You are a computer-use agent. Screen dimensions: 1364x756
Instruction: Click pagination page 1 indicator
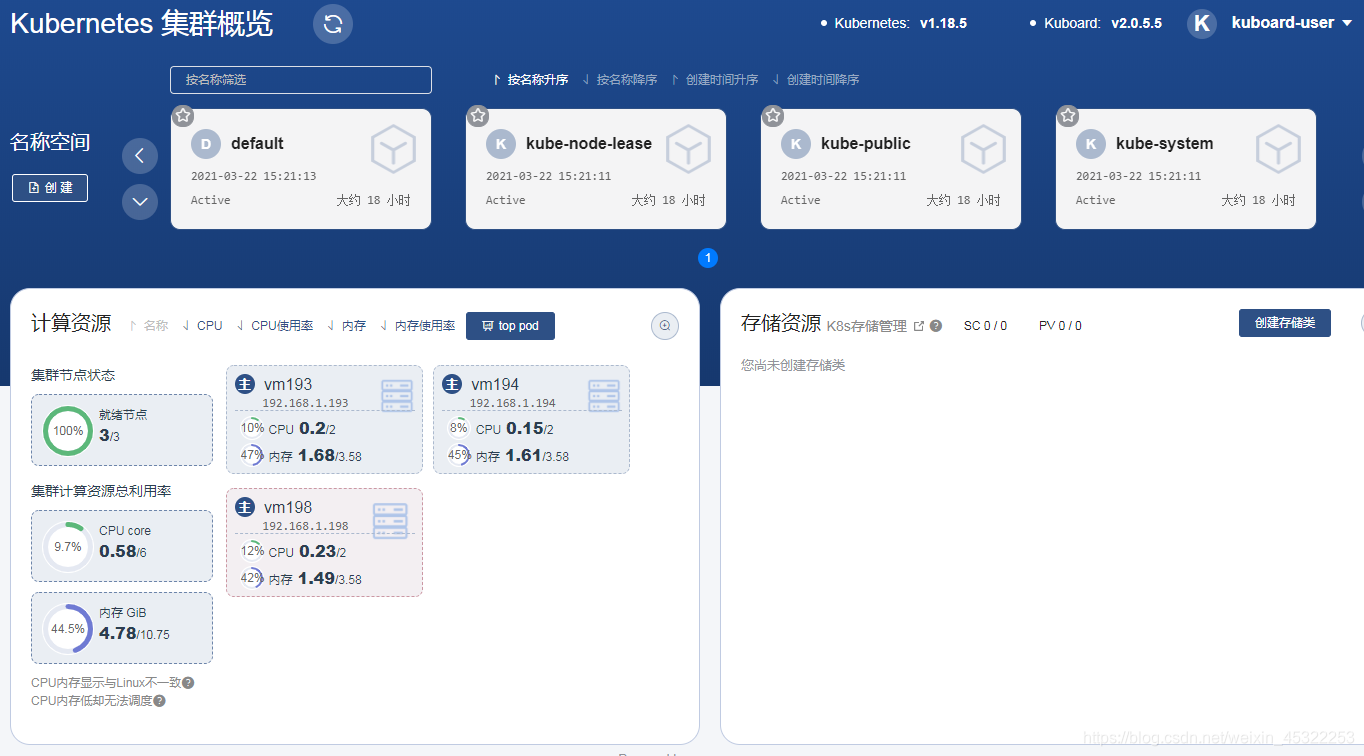[708, 258]
